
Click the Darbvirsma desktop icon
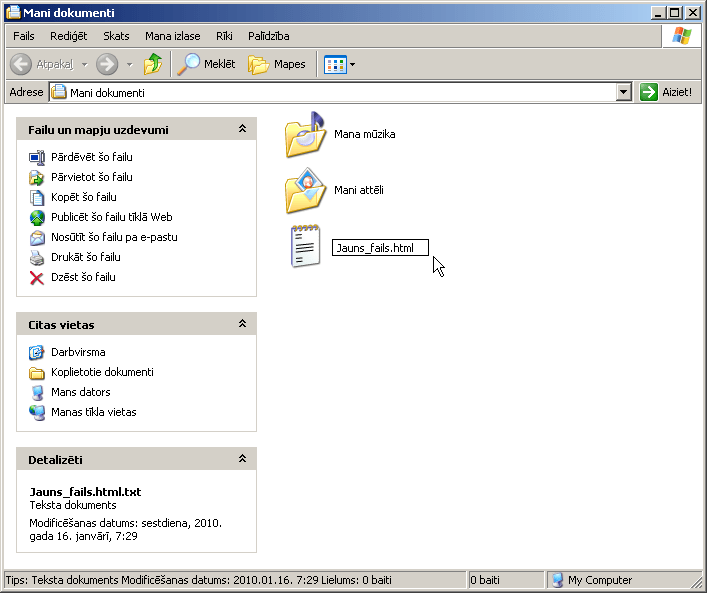pos(37,352)
